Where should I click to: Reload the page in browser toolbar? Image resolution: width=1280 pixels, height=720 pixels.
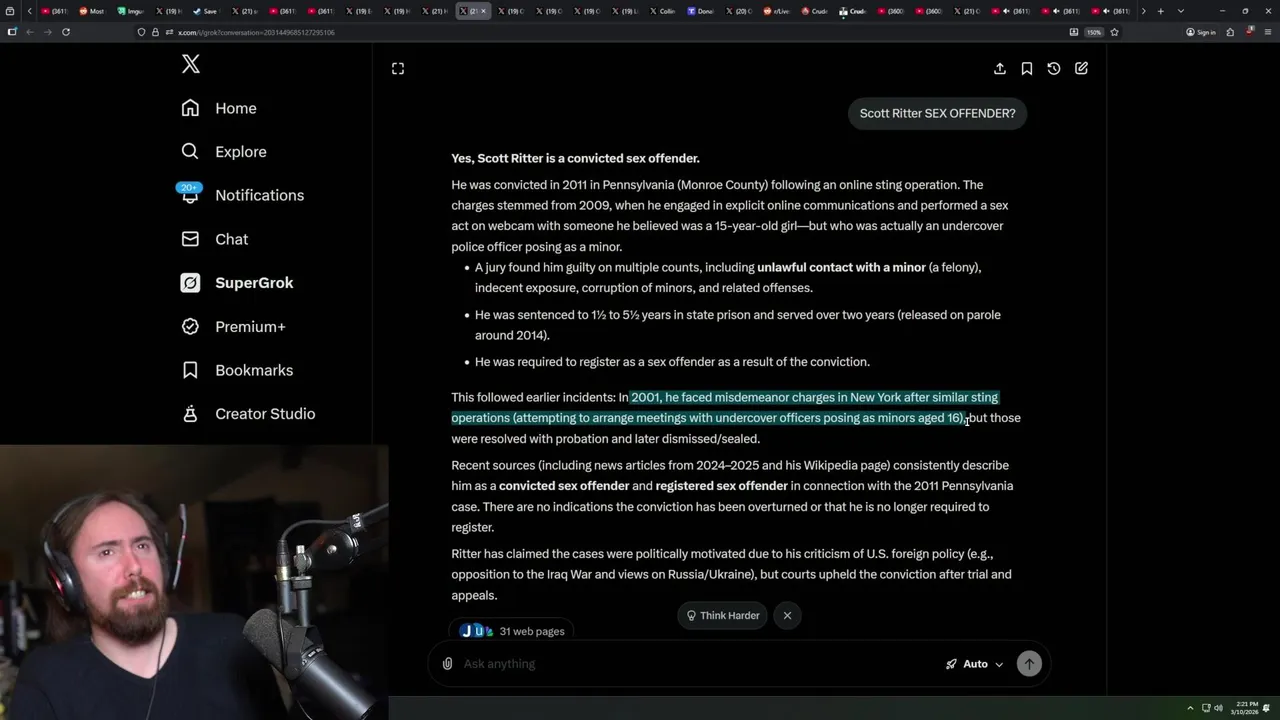(x=66, y=32)
